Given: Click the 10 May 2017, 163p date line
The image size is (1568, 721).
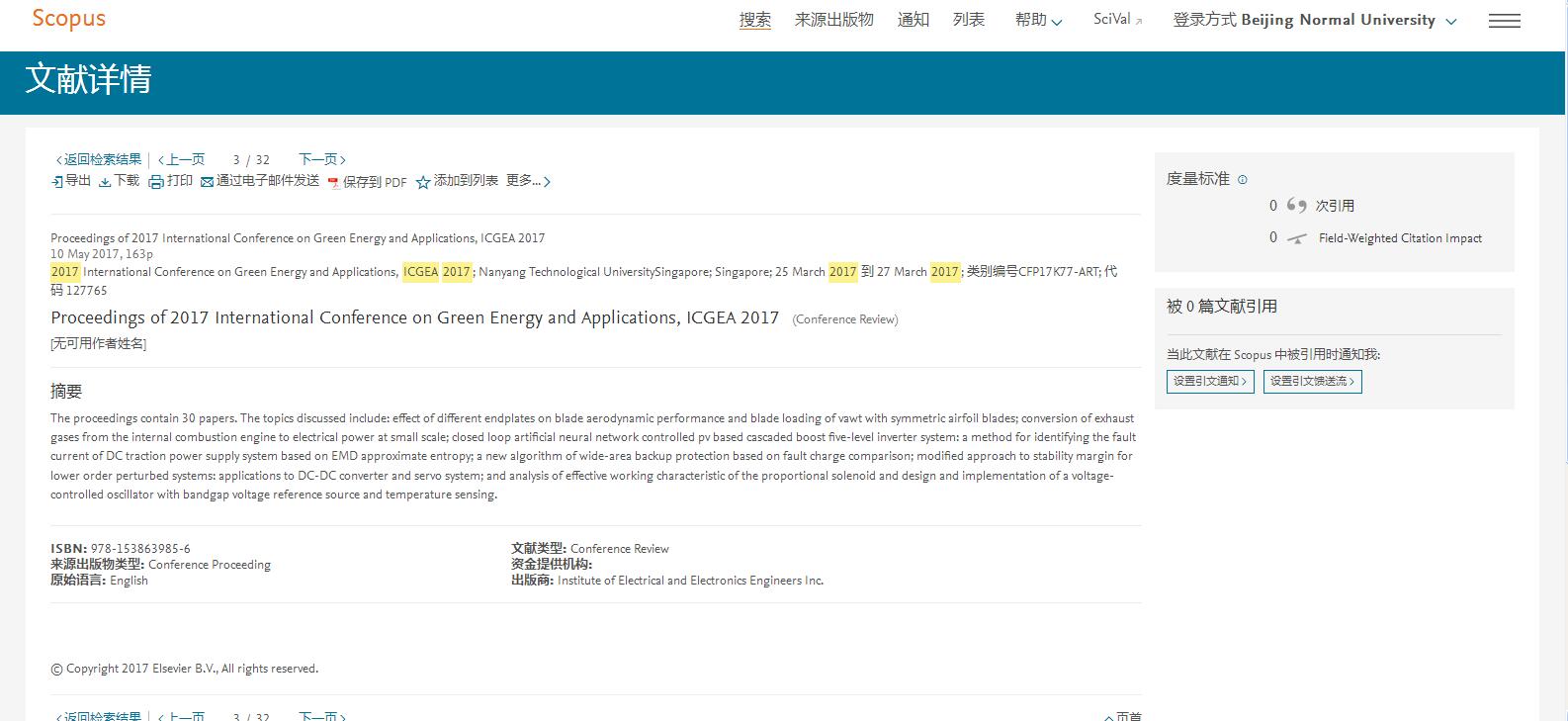Looking at the screenshot, I should pyautogui.click(x=102, y=254).
